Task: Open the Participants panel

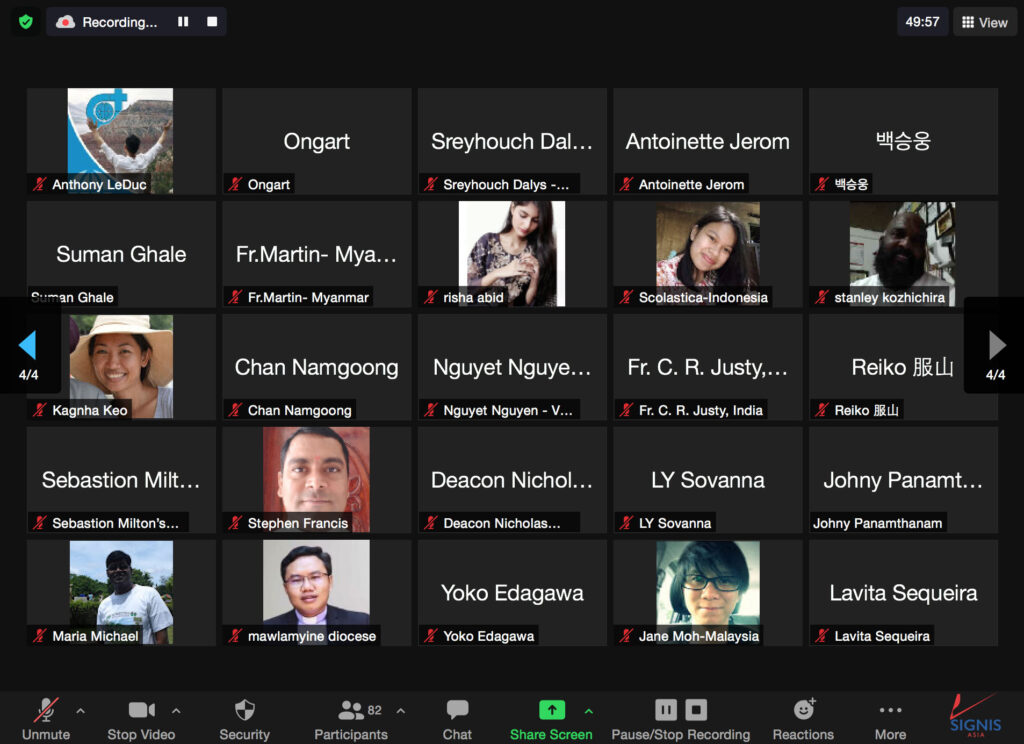Action: click(351, 711)
